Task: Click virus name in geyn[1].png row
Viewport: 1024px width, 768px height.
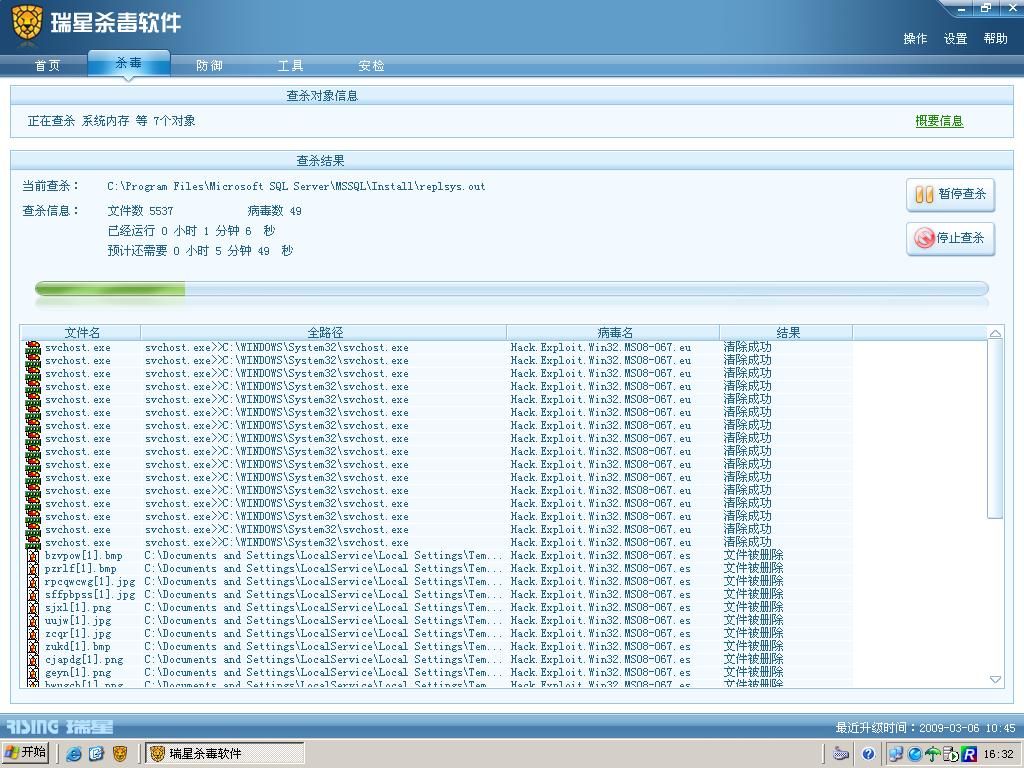Action: pyautogui.click(x=601, y=673)
